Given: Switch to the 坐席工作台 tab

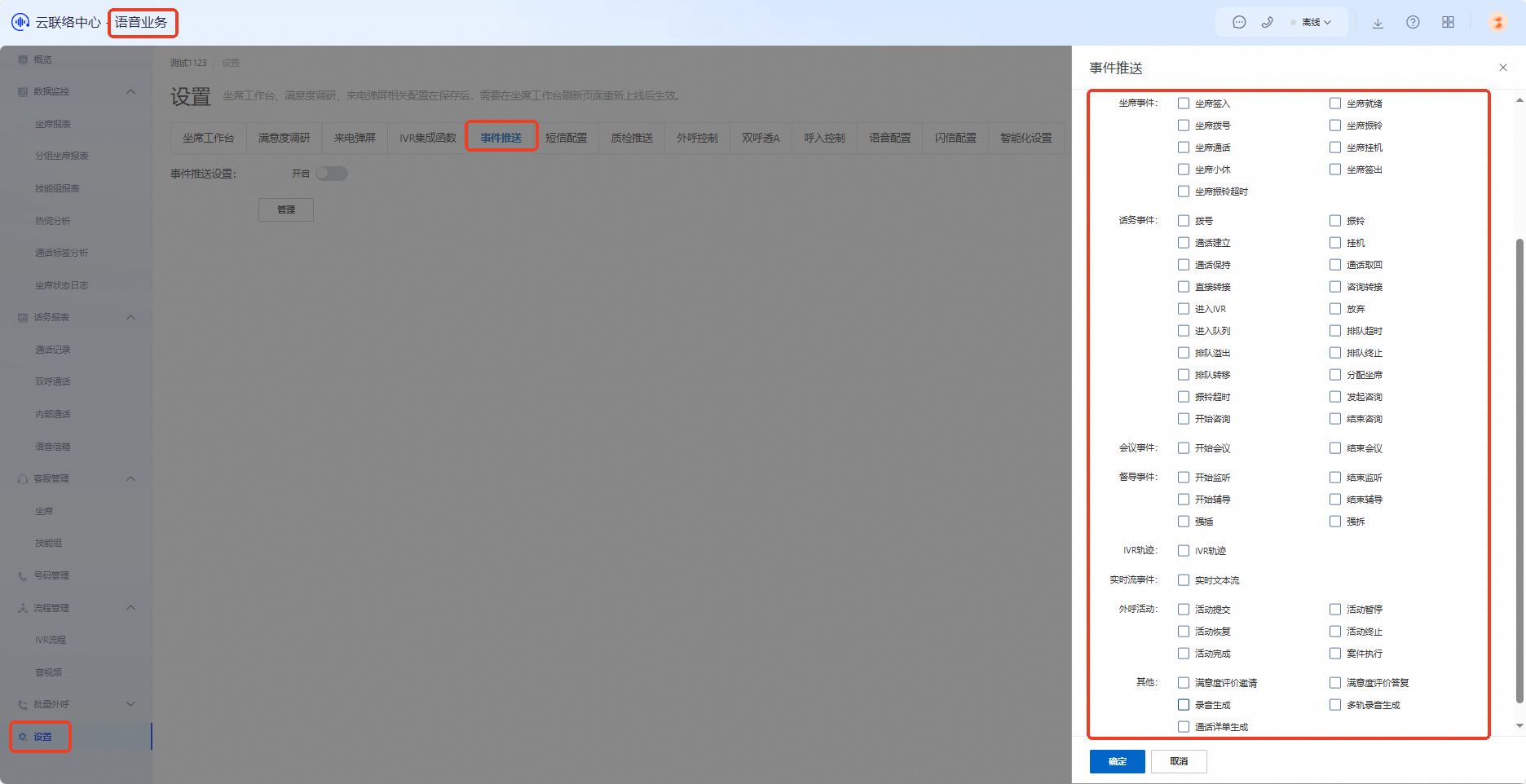Looking at the screenshot, I should point(209,138).
